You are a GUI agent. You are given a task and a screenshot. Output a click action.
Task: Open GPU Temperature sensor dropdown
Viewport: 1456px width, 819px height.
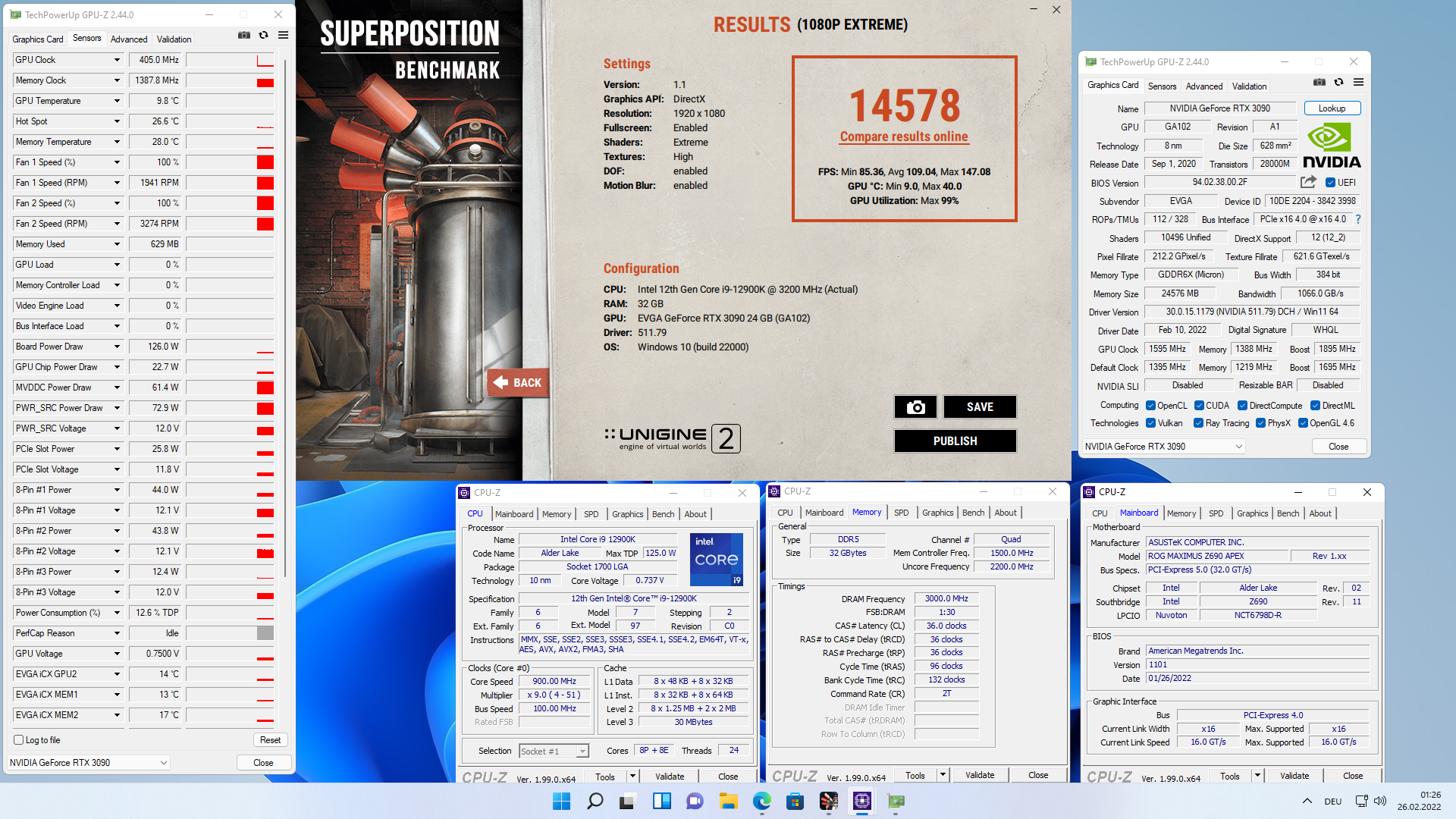[117, 101]
